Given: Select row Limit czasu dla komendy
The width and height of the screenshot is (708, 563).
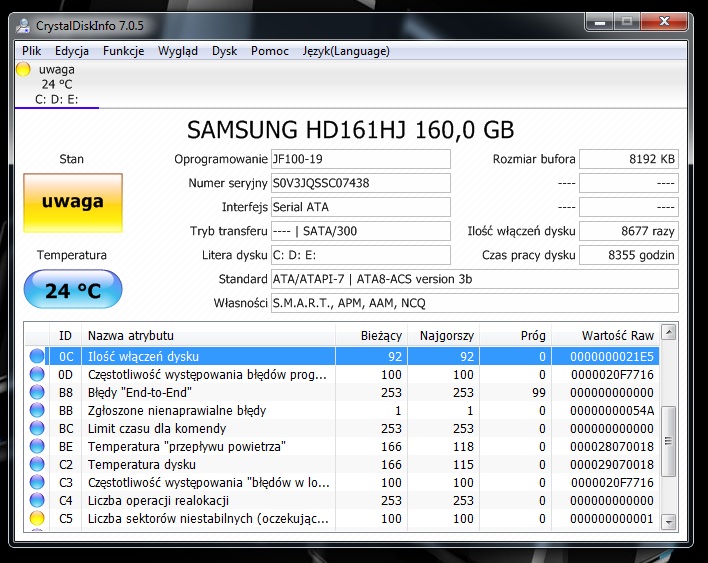Looking at the screenshot, I should click(x=342, y=428).
